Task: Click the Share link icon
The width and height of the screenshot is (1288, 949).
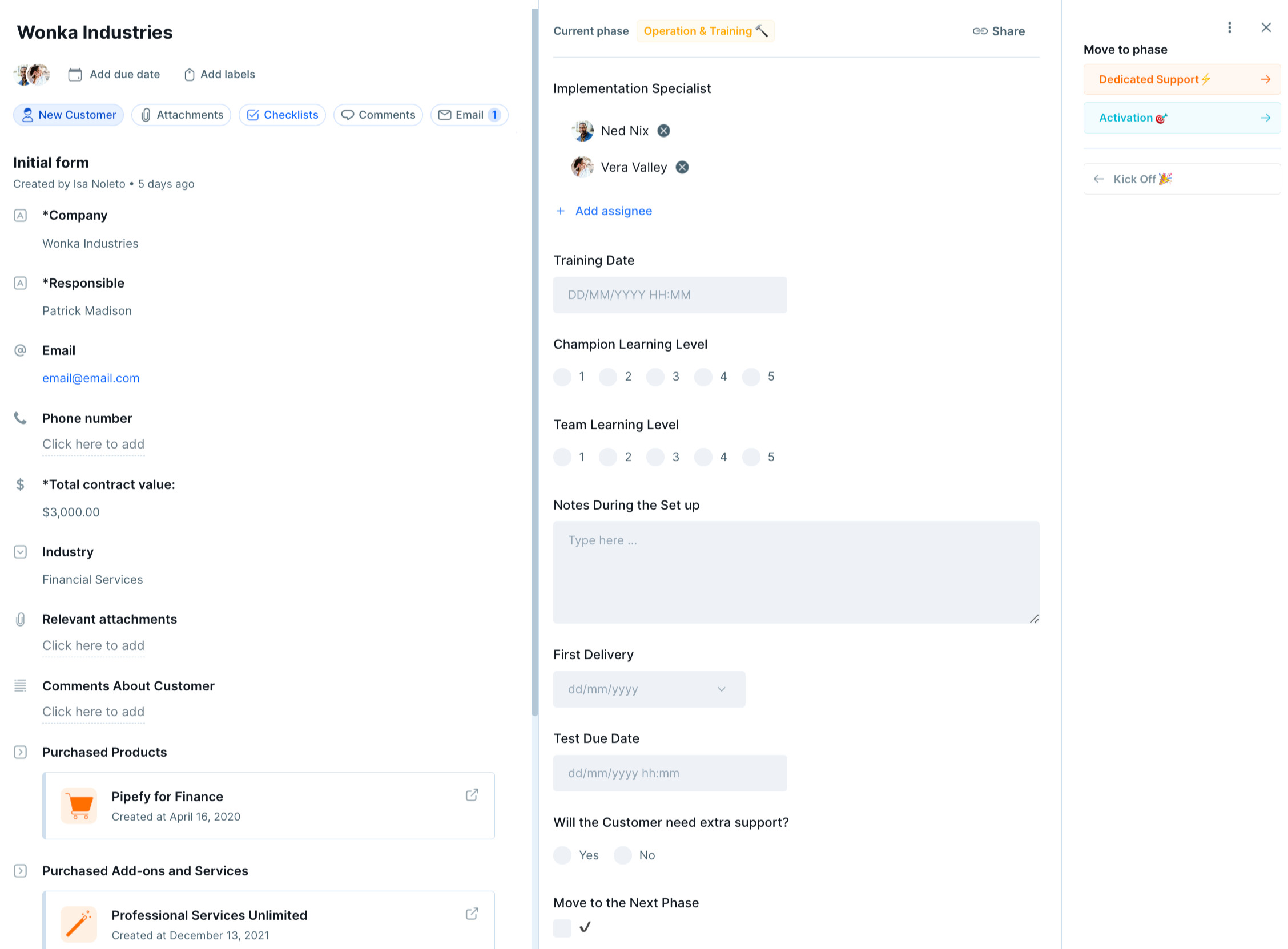Action: point(979,31)
